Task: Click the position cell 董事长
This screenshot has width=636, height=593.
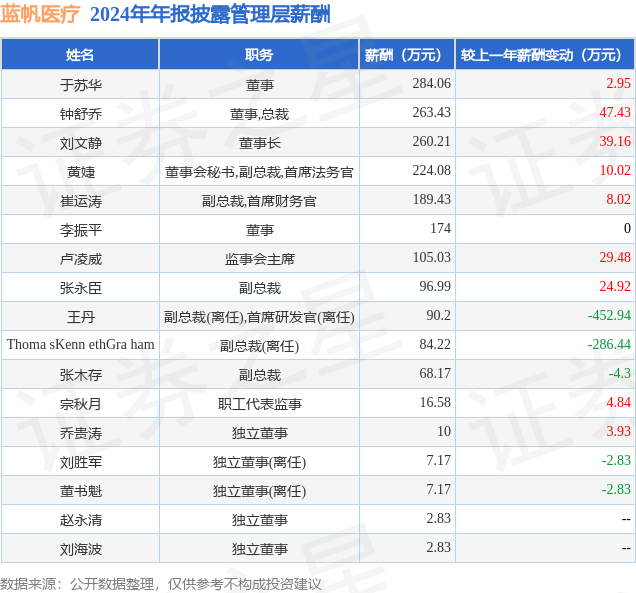Action: 259,143
